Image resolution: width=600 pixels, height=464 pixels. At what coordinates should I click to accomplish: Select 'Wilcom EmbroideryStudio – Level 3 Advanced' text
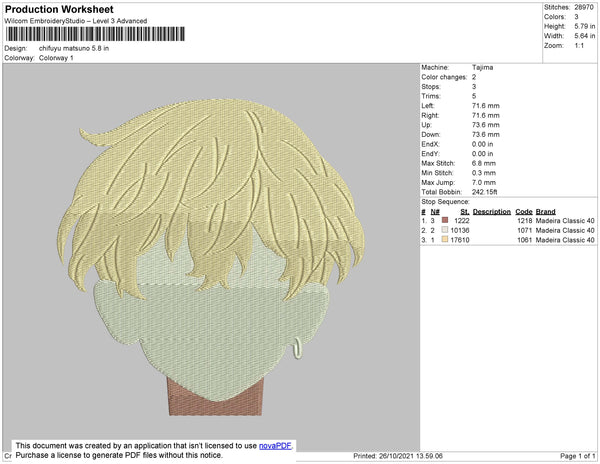click(76, 21)
